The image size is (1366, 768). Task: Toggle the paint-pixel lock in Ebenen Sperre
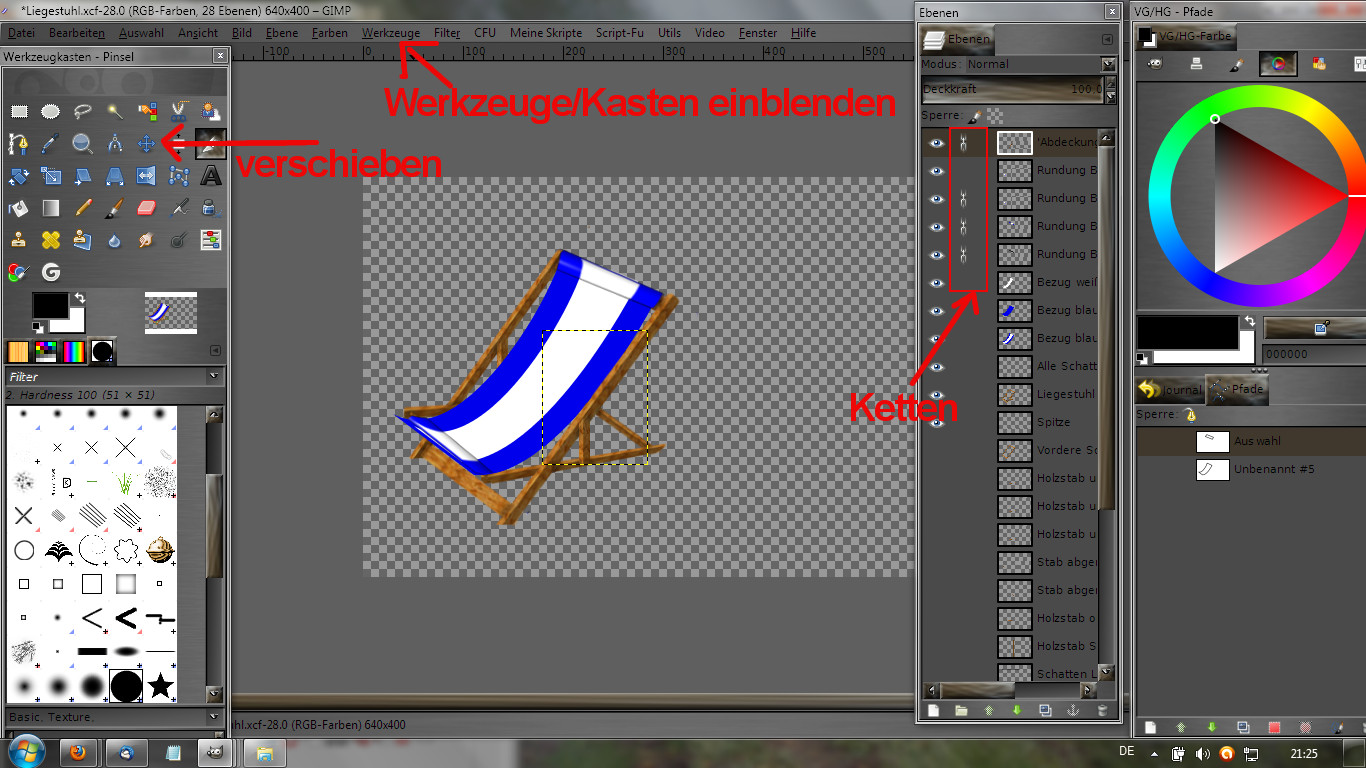coord(974,116)
